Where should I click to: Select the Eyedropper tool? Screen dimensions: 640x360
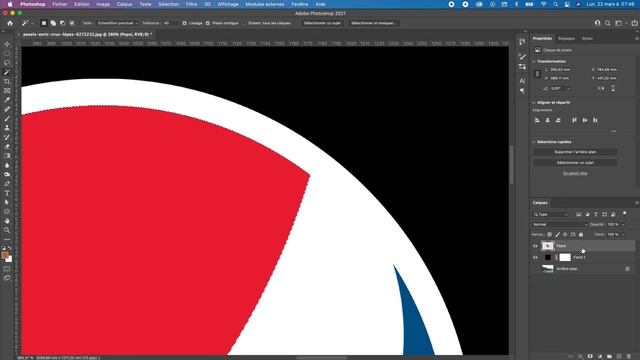(7, 100)
